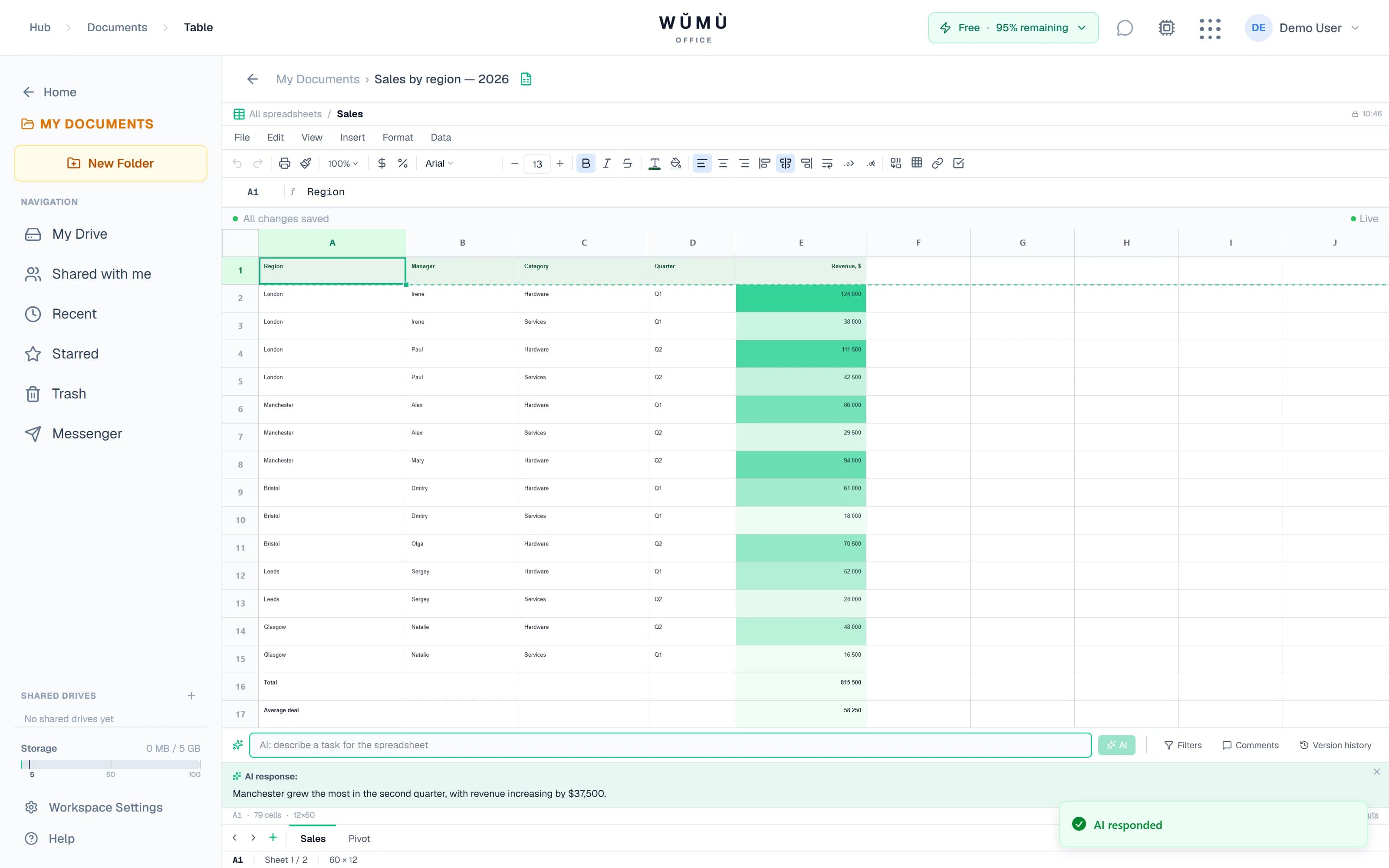Open the borders grid icon

[x=917, y=164]
